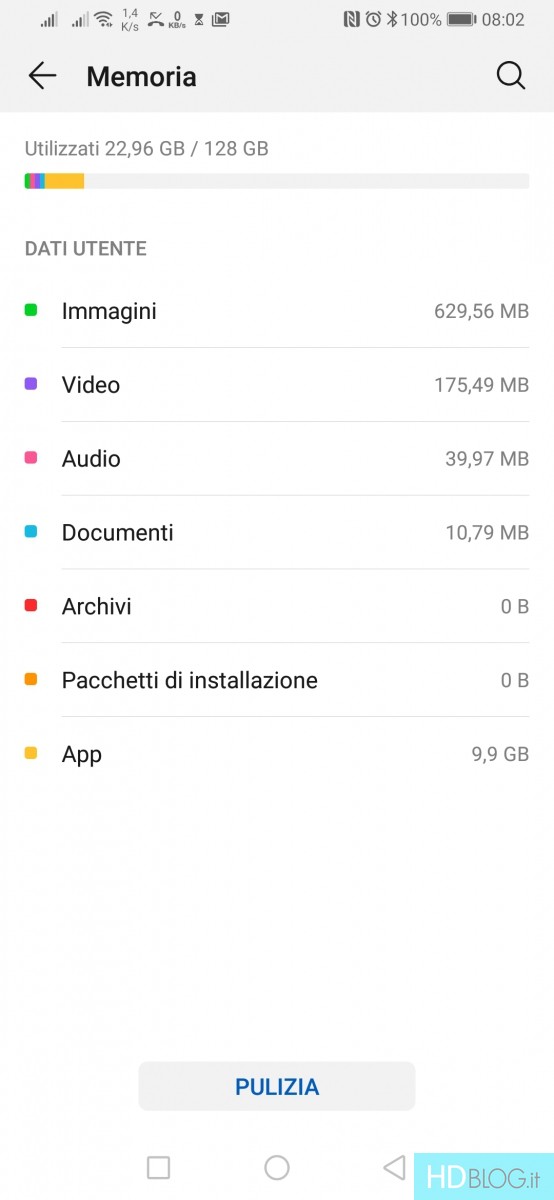Open Pacchetti di installazione
Screen dimensions: 554x1200
click(277, 681)
